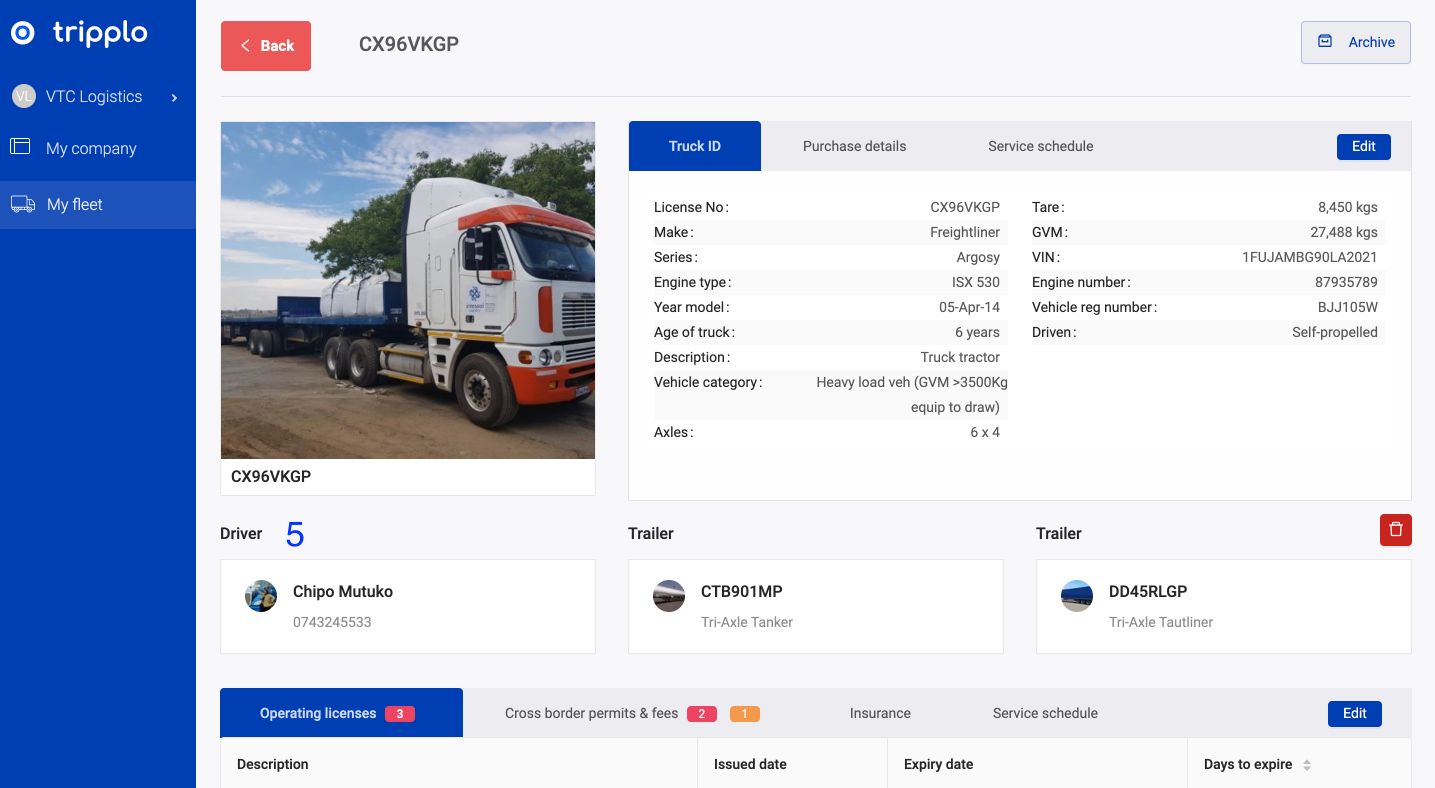Screen dimensions: 1435x788
Task: Click the Freightliner truck photo
Action: click(408, 290)
